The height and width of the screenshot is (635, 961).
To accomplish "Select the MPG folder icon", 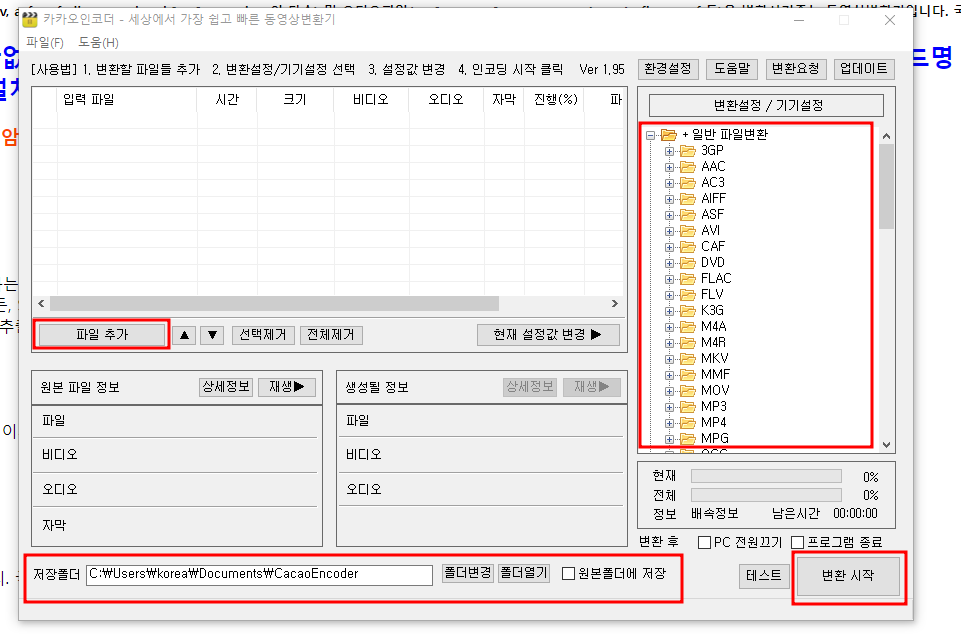I will pyautogui.click(x=688, y=438).
